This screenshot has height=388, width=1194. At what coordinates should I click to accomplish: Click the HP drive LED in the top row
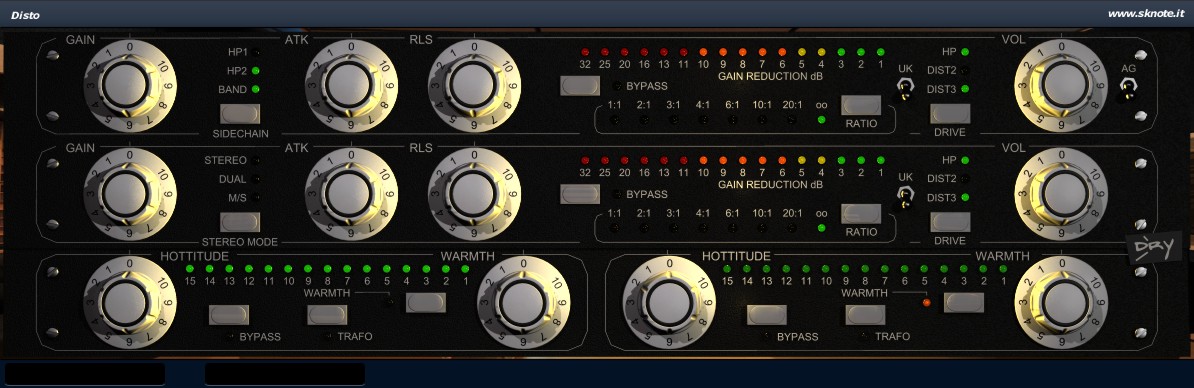click(x=966, y=52)
